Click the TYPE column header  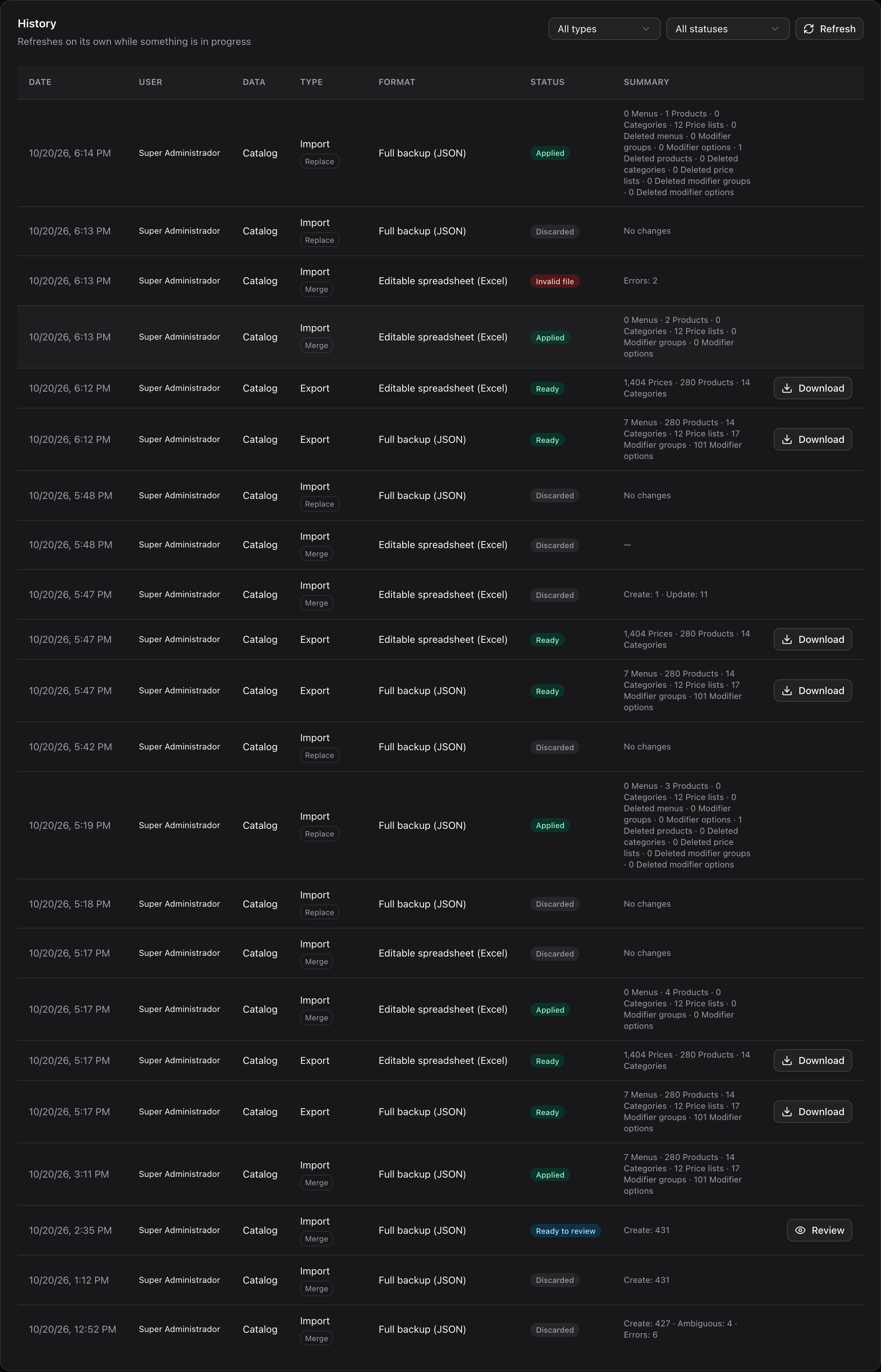(311, 82)
